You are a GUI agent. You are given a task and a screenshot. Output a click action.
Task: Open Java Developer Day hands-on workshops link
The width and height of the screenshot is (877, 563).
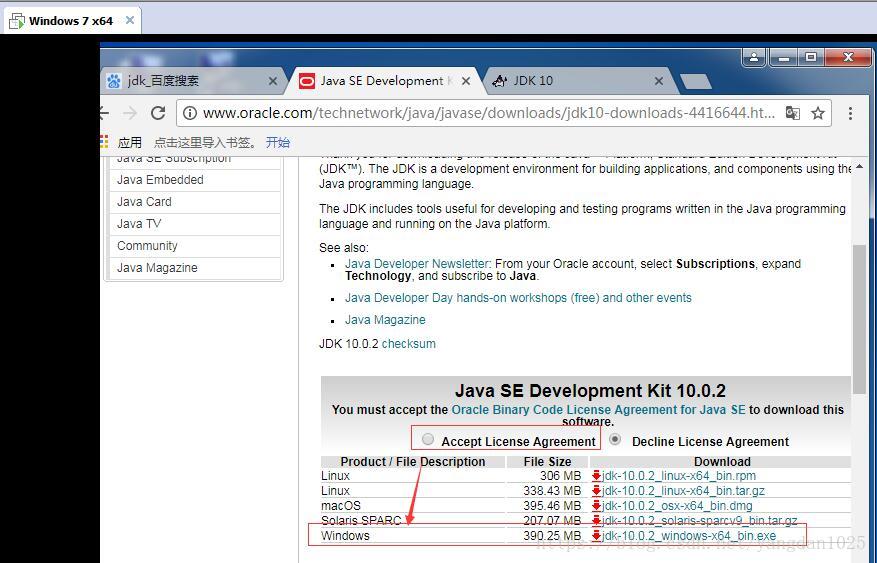click(x=518, y=298)
